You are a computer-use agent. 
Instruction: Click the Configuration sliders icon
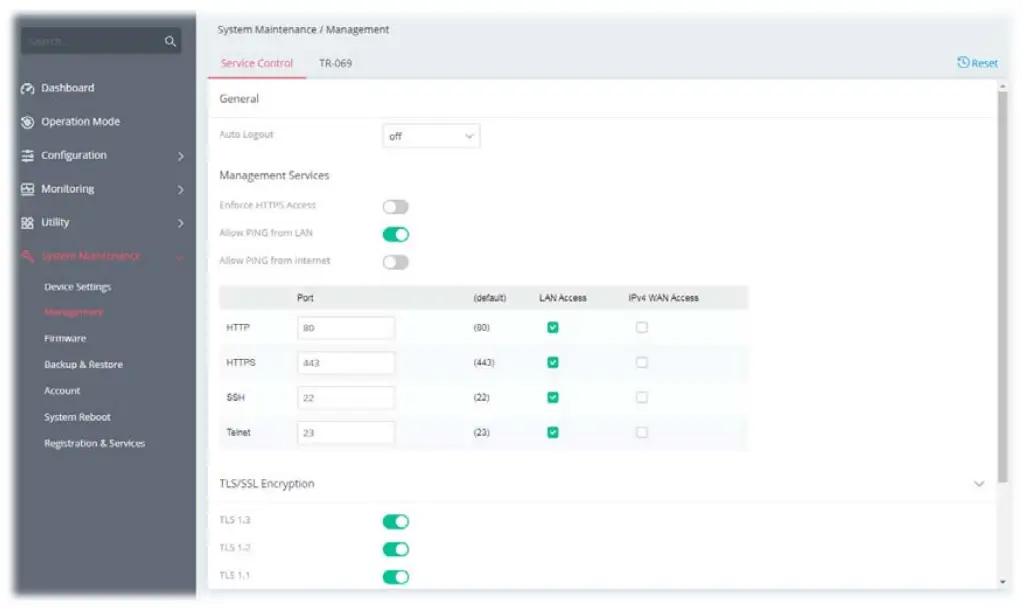[x=28, y=156]
